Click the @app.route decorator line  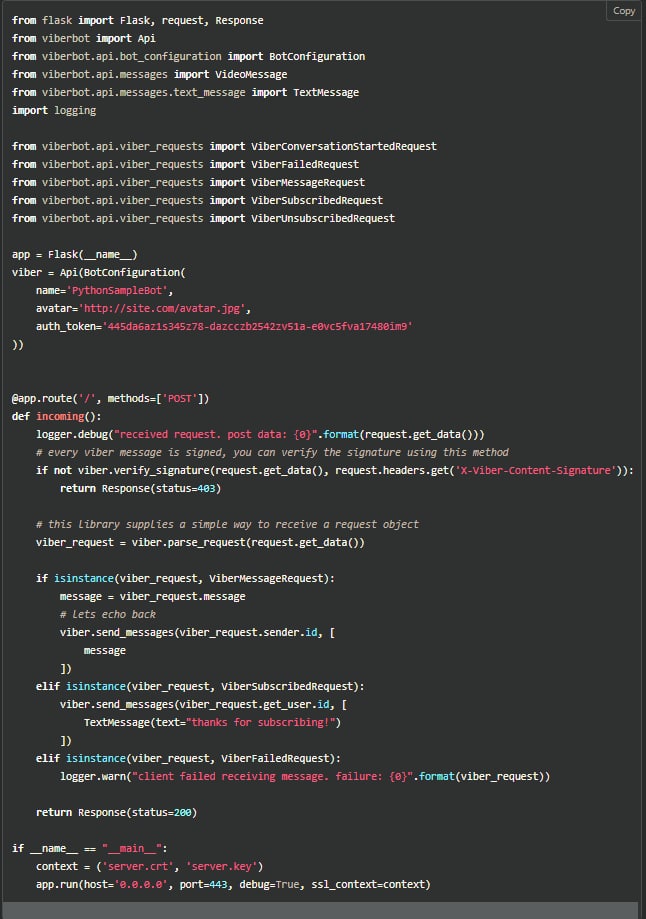[x=110, y=399]
